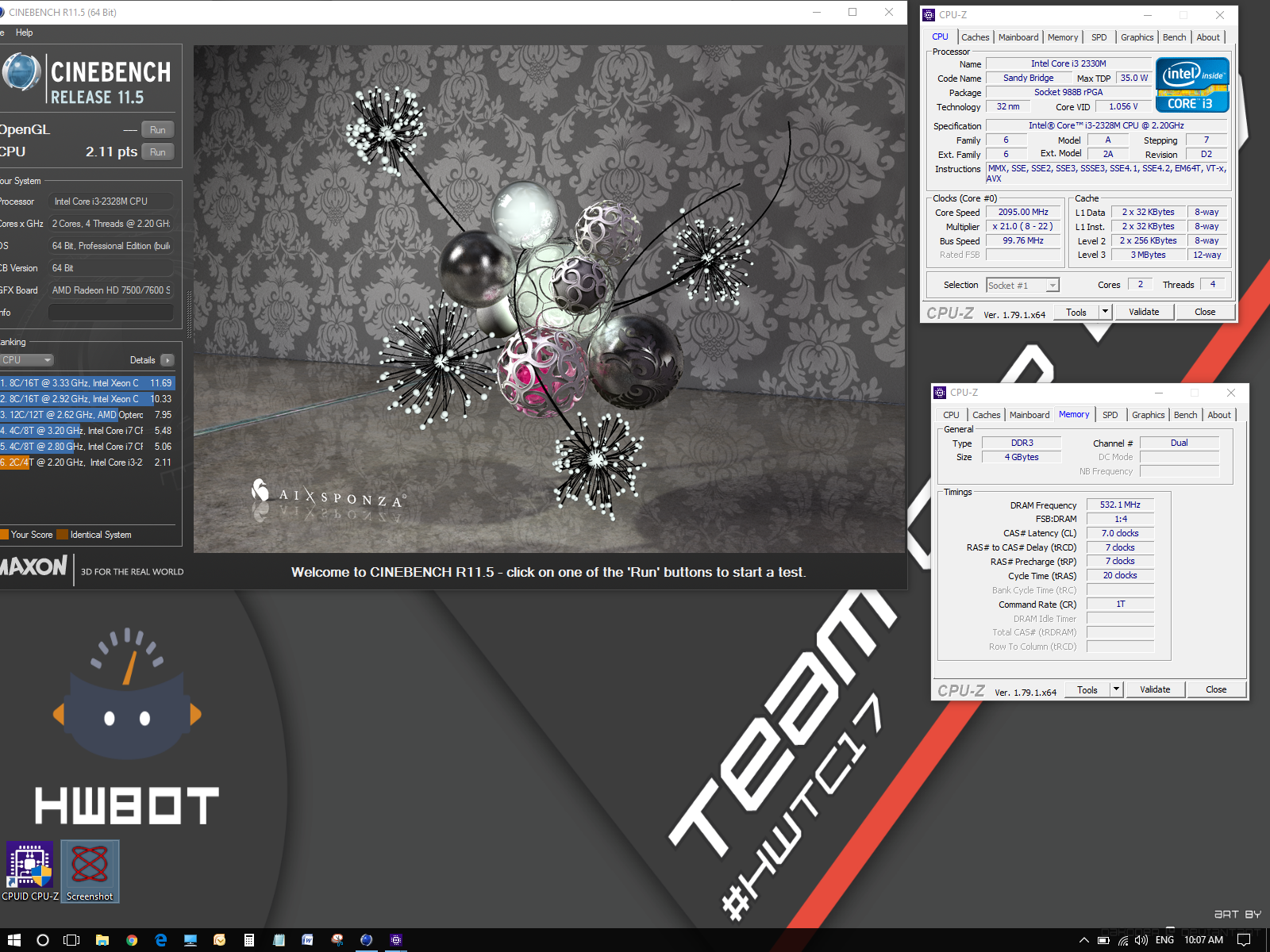This screenshot has width=1270, height=952.
Task: Open Graphics tab in bottom CPU-Z
Action: click(1148, 415)
